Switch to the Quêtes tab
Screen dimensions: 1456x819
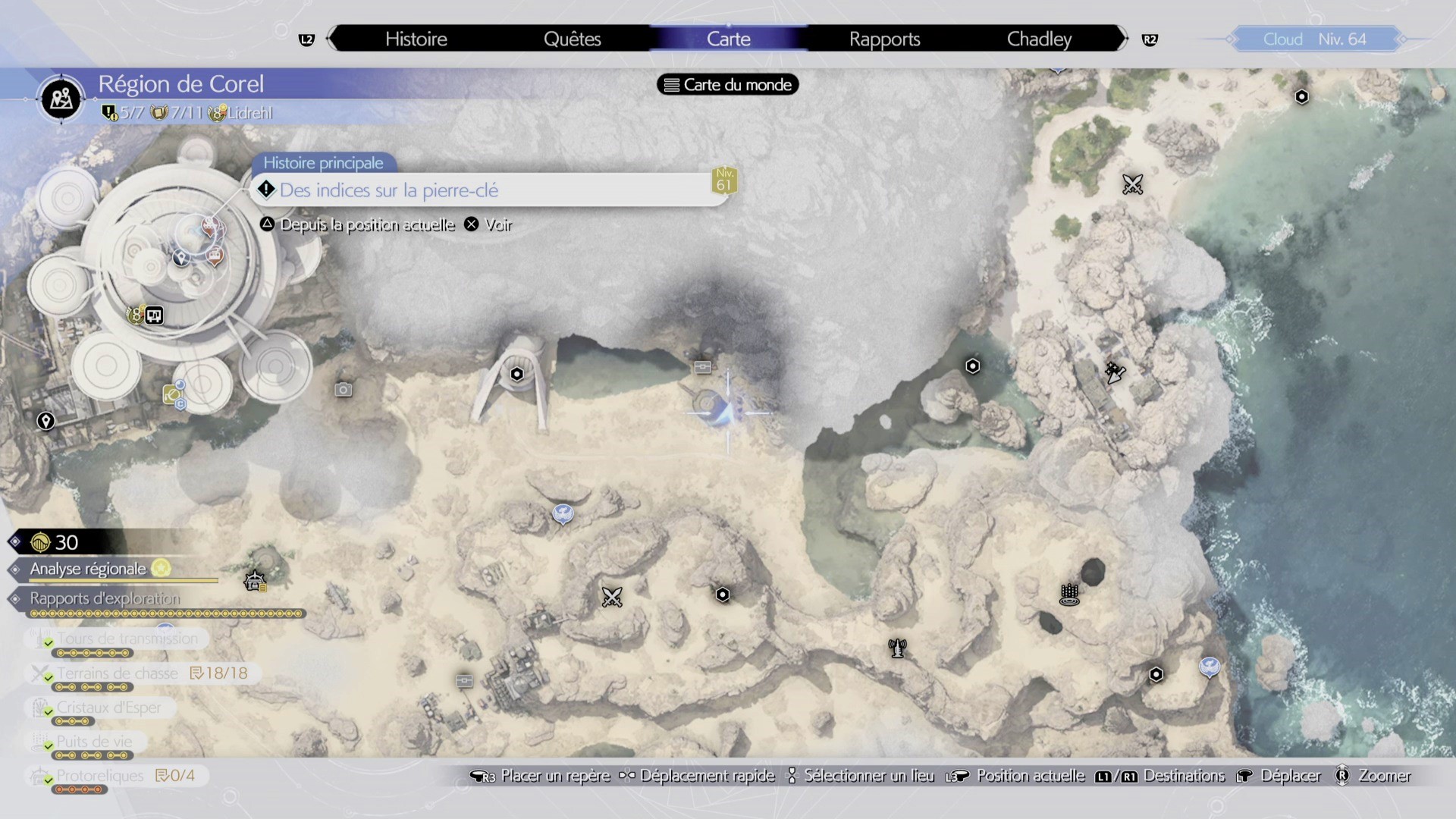point(572,39)
